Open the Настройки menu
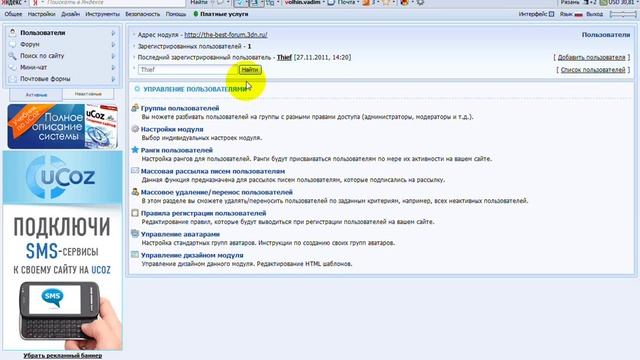Screen dimensions: 640x360 (41, 14)
